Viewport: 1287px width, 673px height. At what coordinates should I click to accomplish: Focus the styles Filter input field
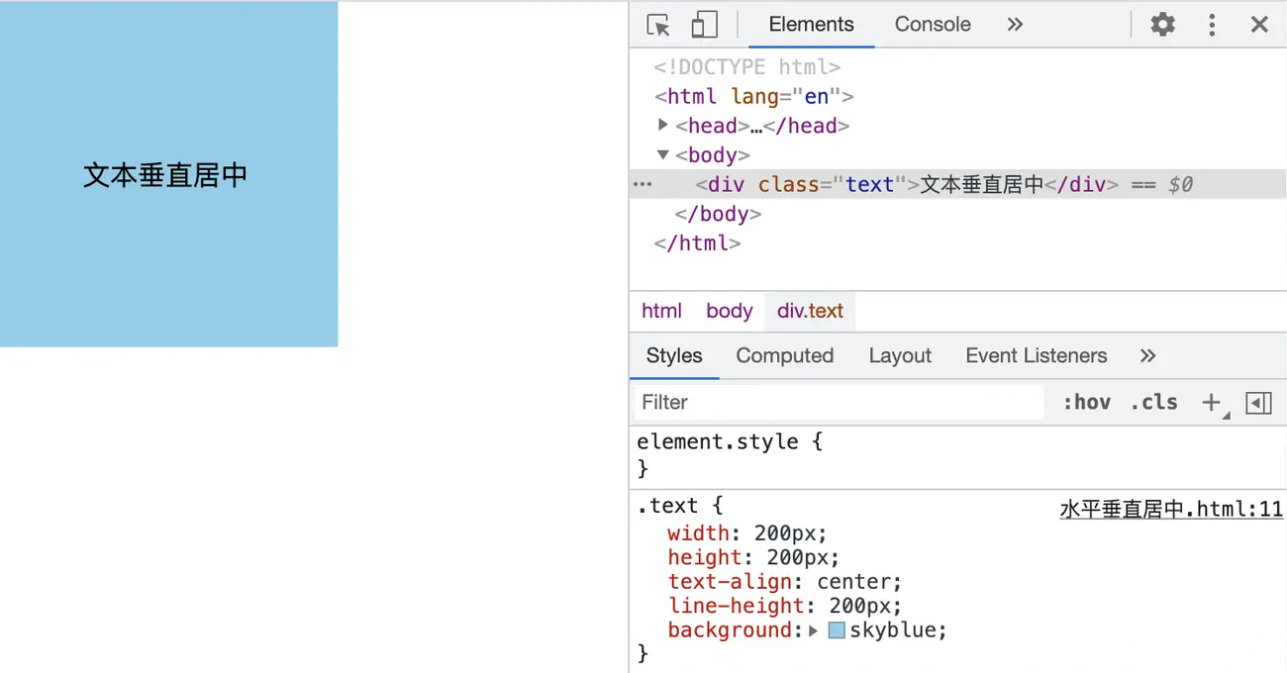click(840, 403)
